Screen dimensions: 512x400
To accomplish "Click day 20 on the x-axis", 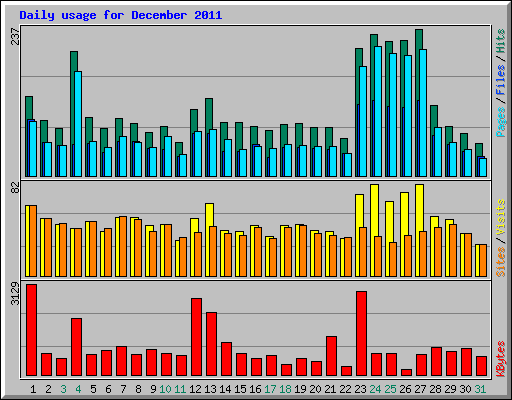I will point(315,389).
